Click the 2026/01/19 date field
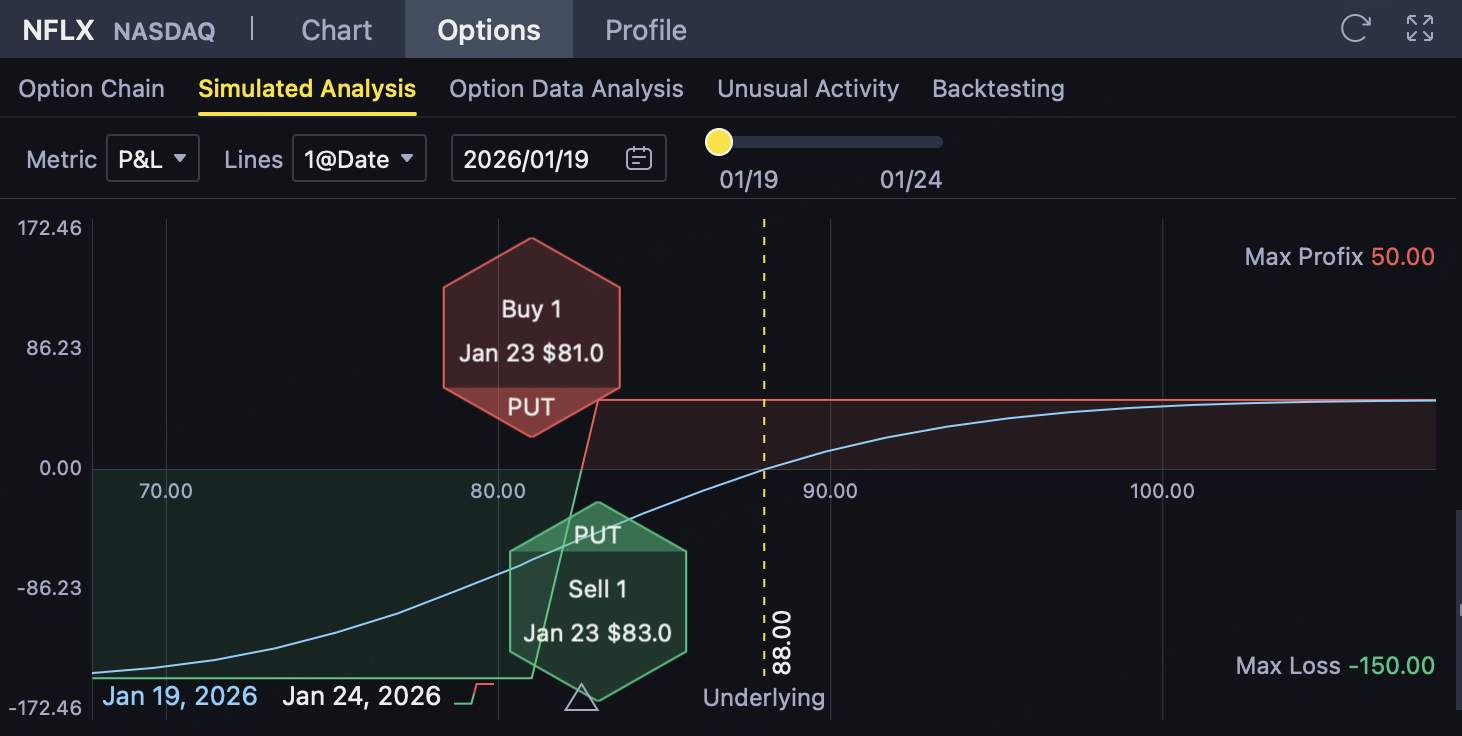1462x736 pixels. coord(540,159)
